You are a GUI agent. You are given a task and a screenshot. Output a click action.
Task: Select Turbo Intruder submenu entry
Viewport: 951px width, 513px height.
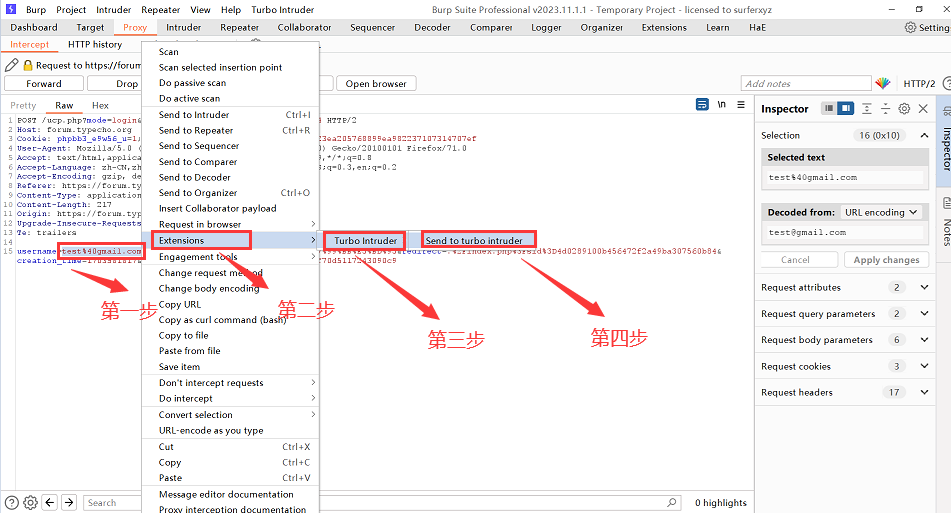pos(365,240)
